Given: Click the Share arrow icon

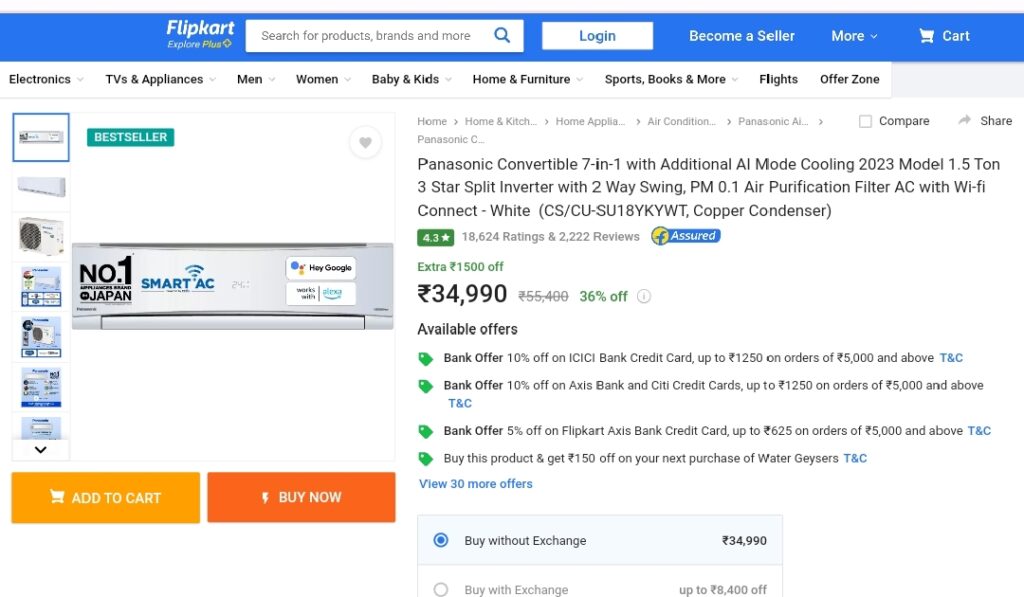Looking at the screenshot, I should pos(965,120).
